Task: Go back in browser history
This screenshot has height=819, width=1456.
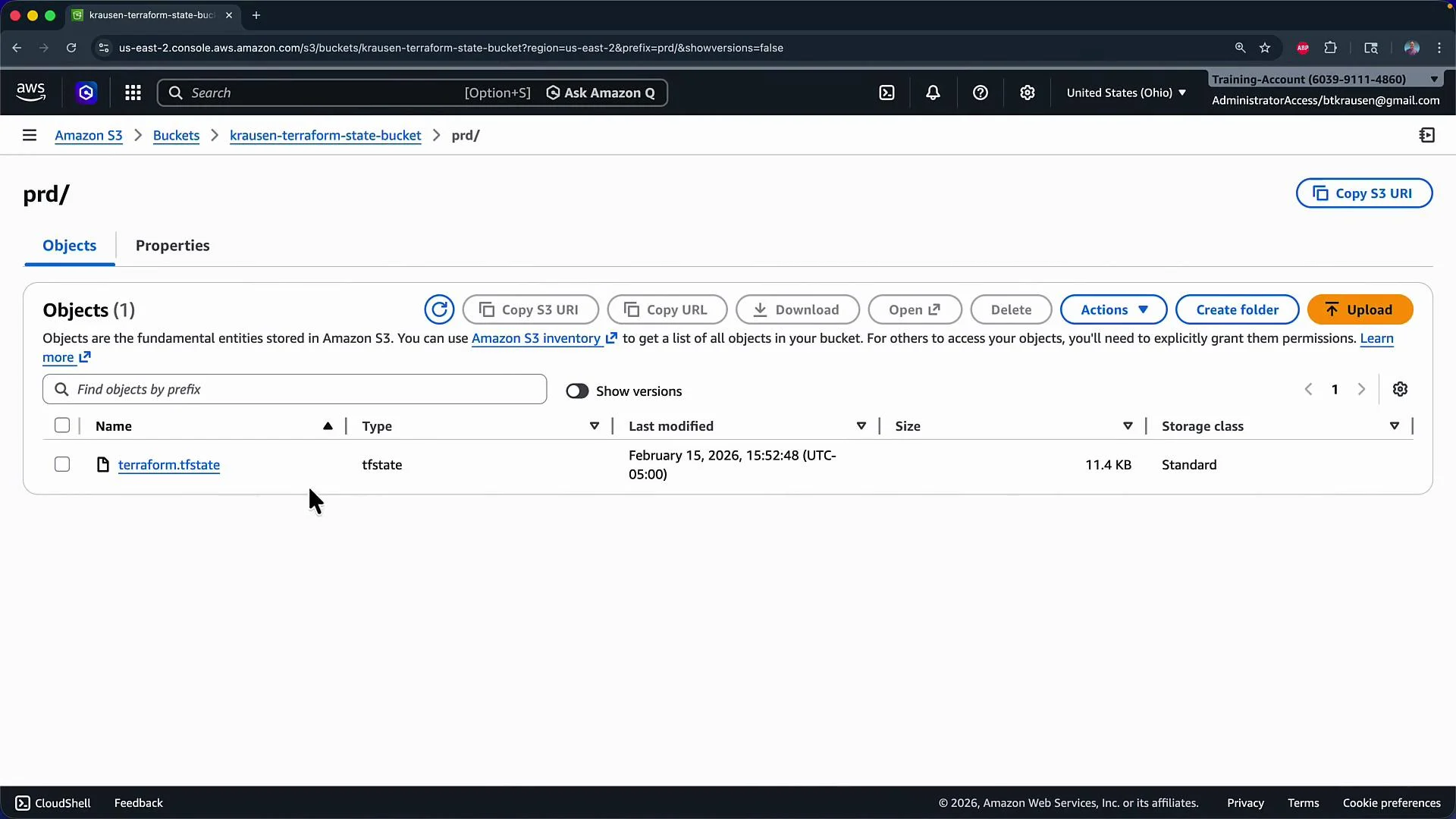Action: (17, 48)
